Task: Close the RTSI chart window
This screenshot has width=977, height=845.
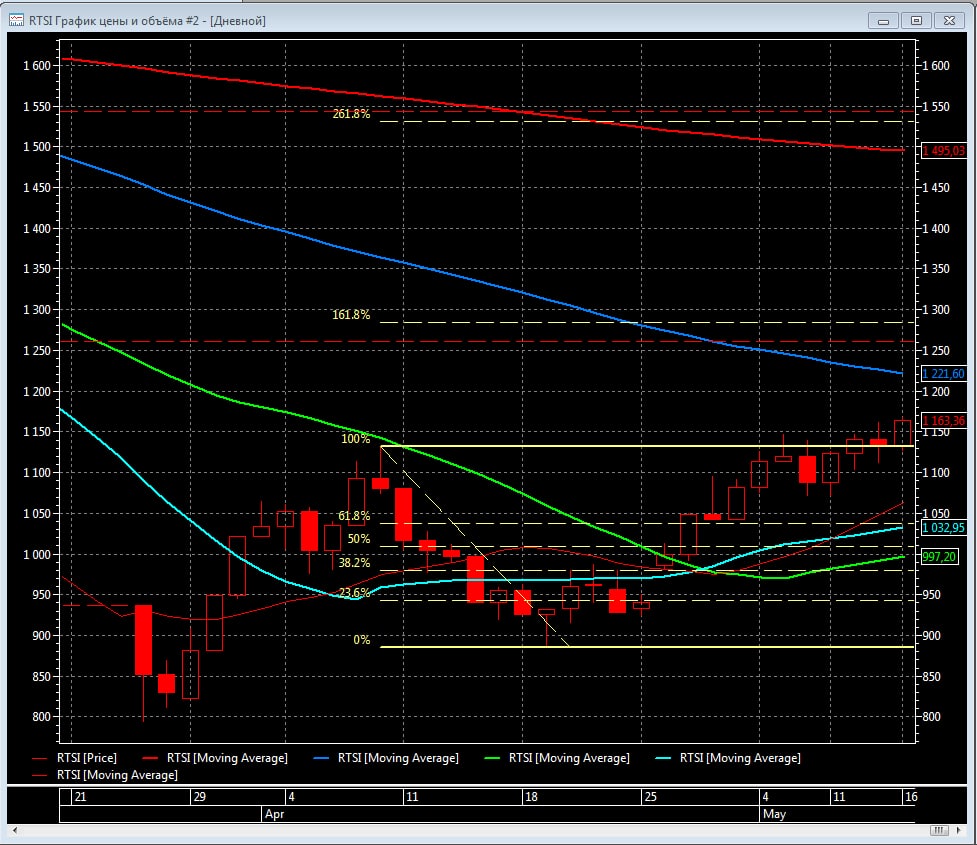Action: click(949, 20)
